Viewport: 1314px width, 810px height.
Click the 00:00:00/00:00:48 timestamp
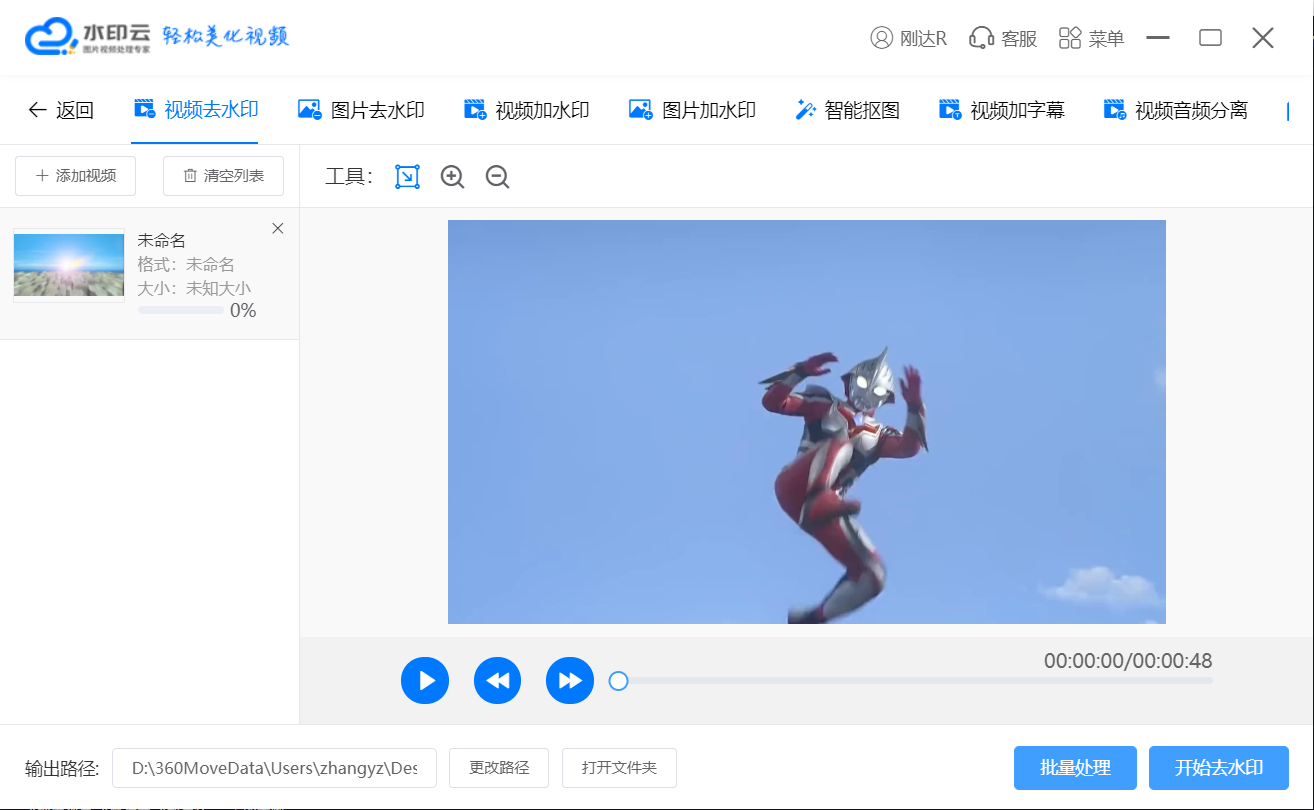[1128, 661]
